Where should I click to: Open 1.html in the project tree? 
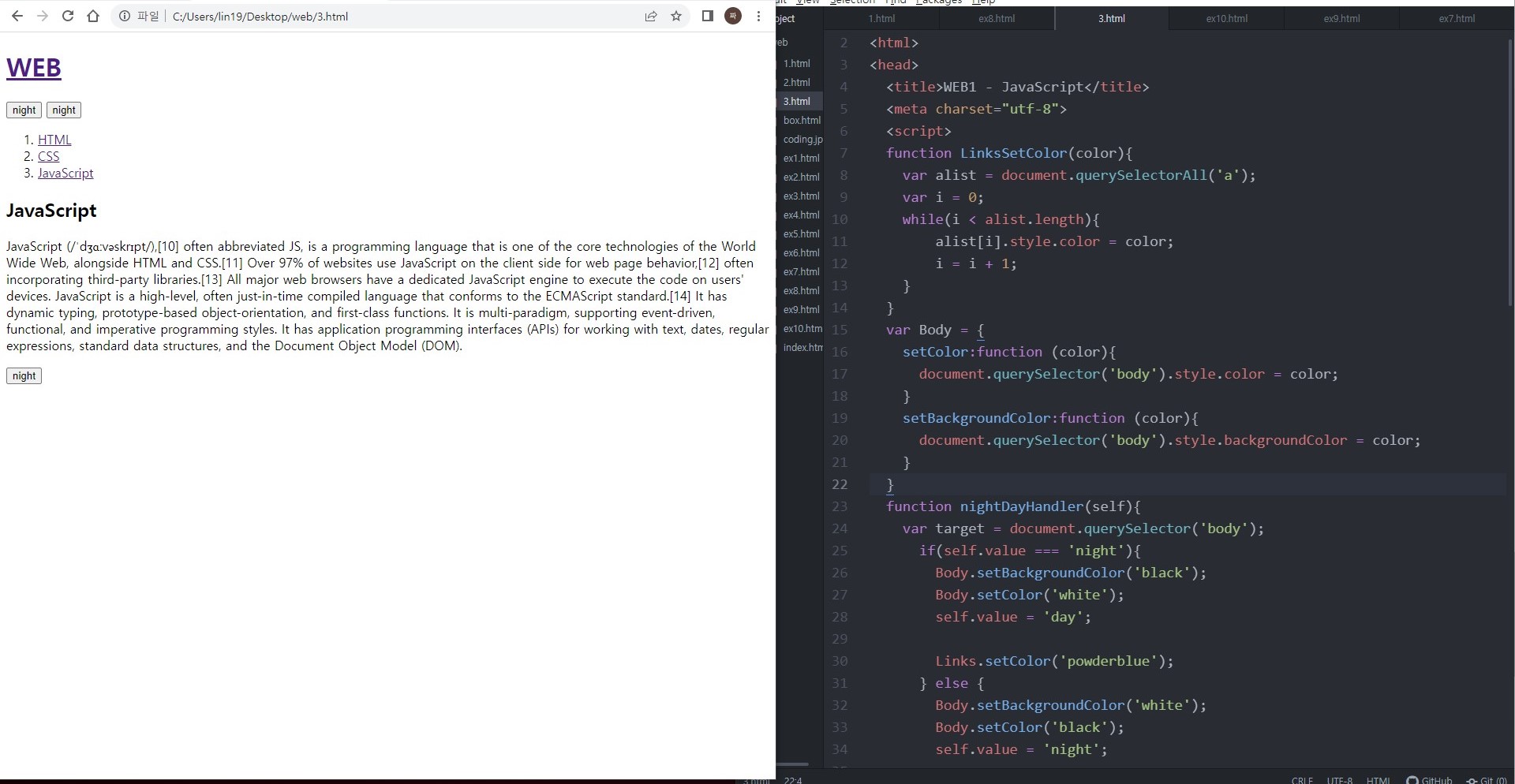(x=799, y=63)
